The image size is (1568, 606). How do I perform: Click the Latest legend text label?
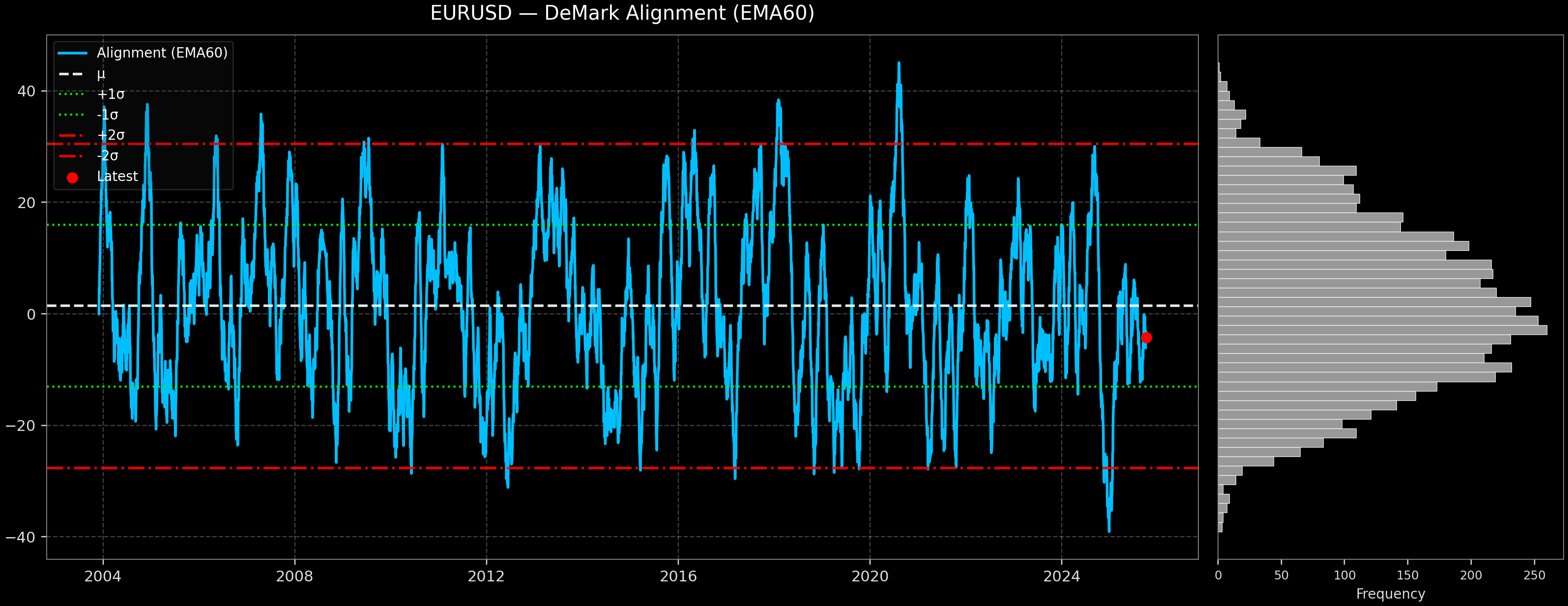[117, 177]
